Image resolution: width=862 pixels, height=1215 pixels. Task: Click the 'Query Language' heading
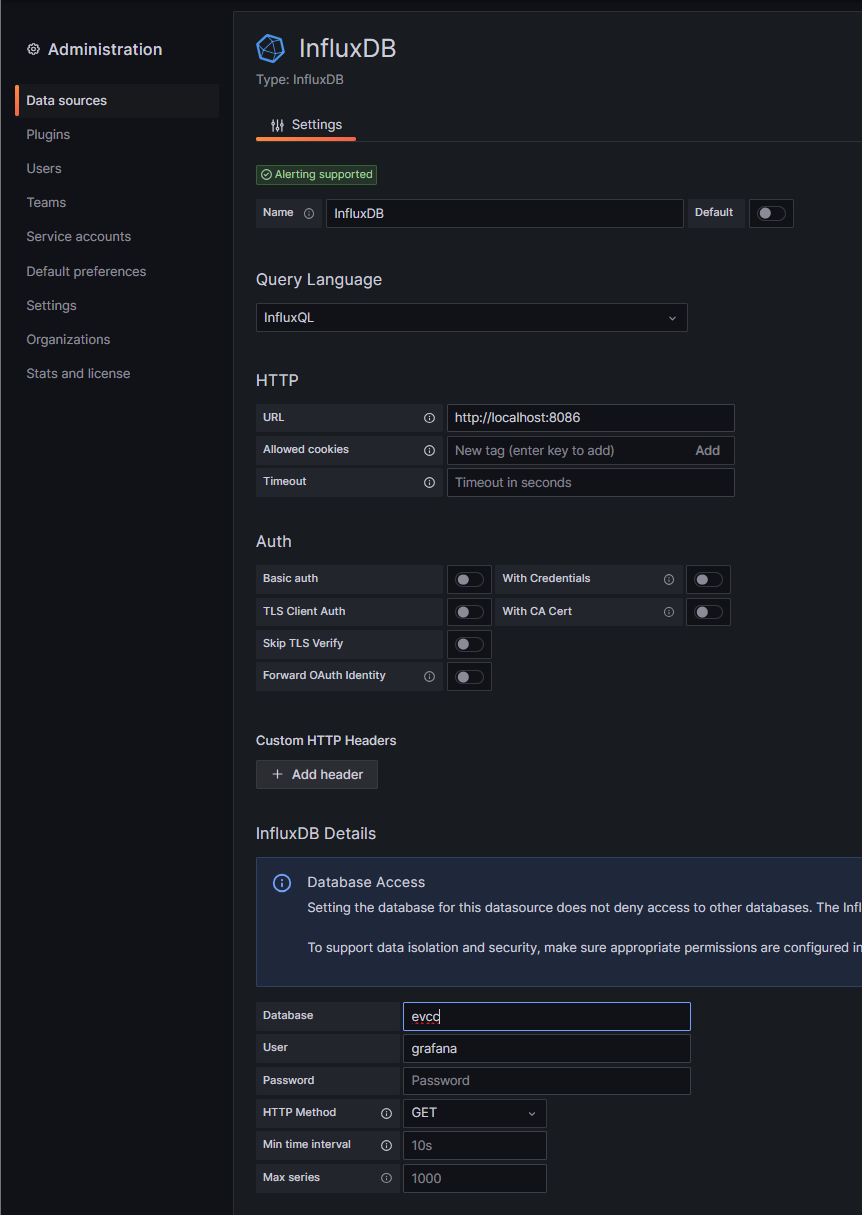pyautogui.click(x=319, y=279)
